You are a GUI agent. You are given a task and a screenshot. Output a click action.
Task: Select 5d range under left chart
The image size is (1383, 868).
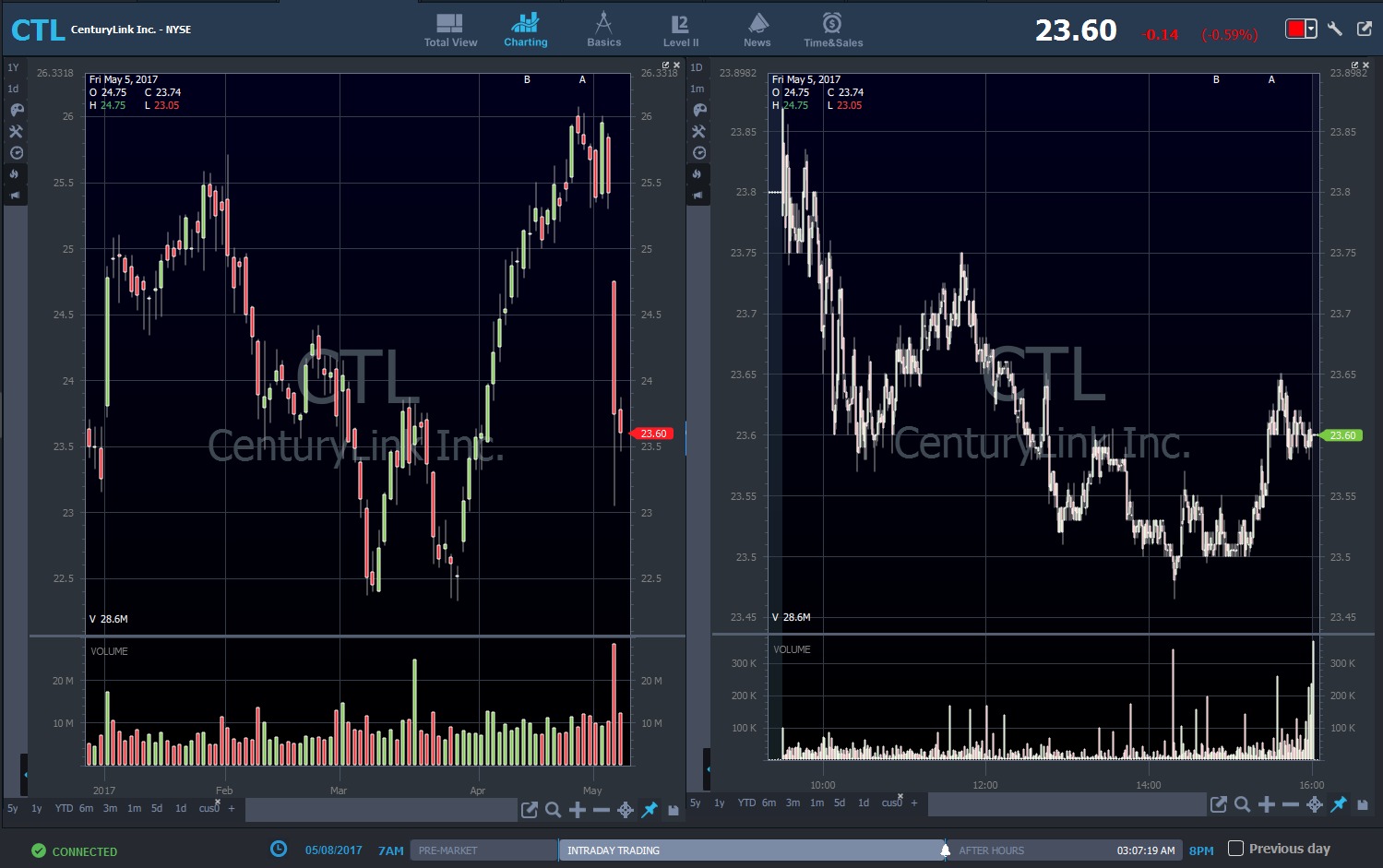click(157, 808)
